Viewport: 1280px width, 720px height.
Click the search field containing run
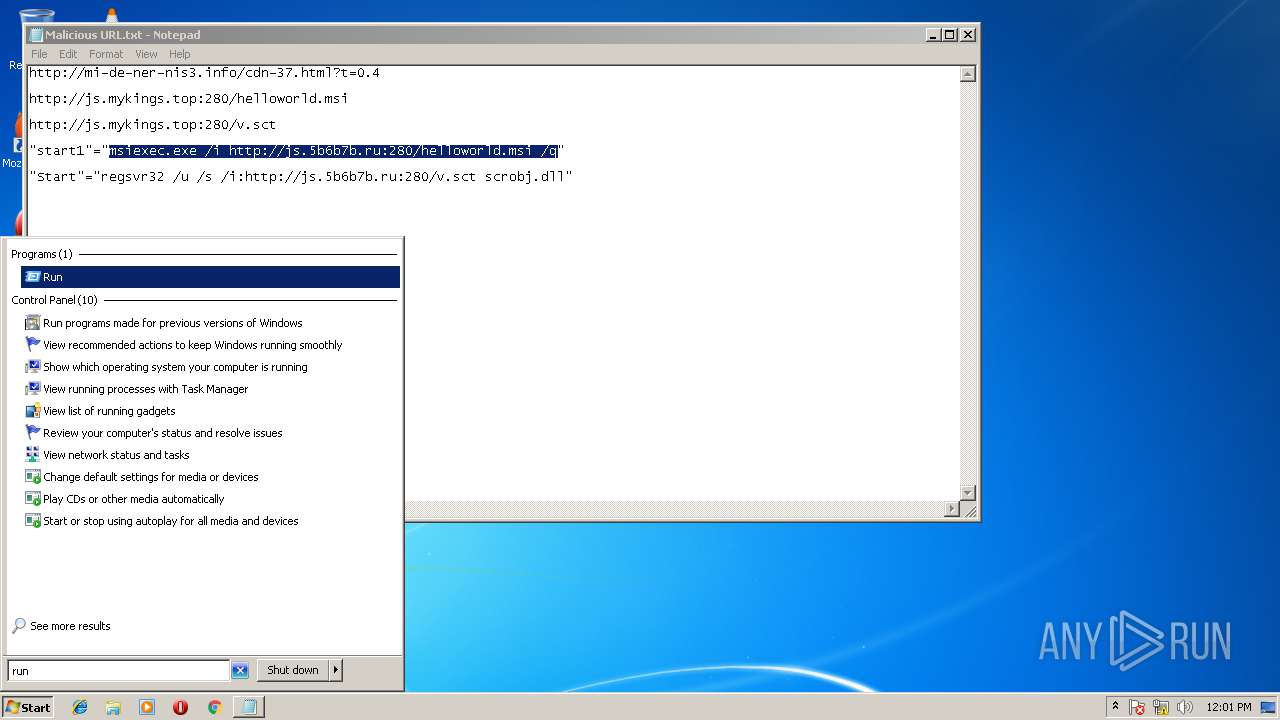pos(118,671)
